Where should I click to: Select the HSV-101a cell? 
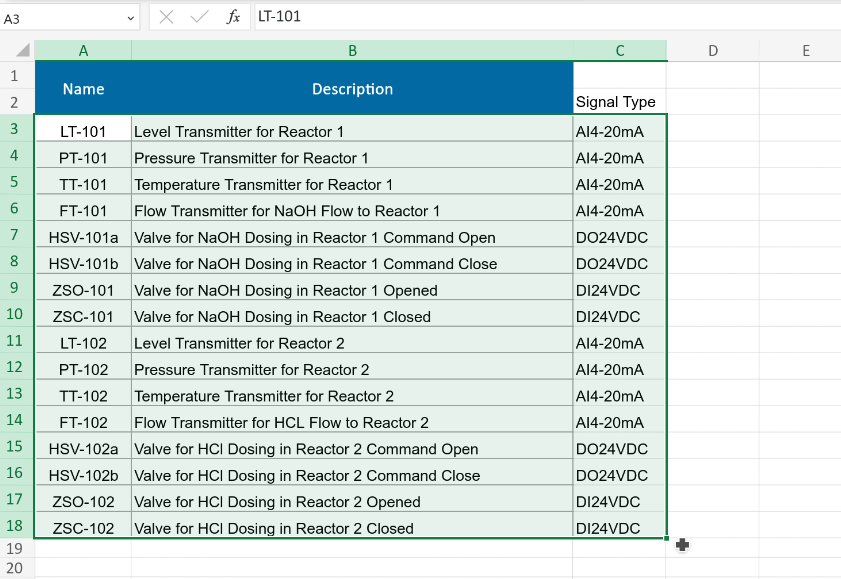click(83, 238)
